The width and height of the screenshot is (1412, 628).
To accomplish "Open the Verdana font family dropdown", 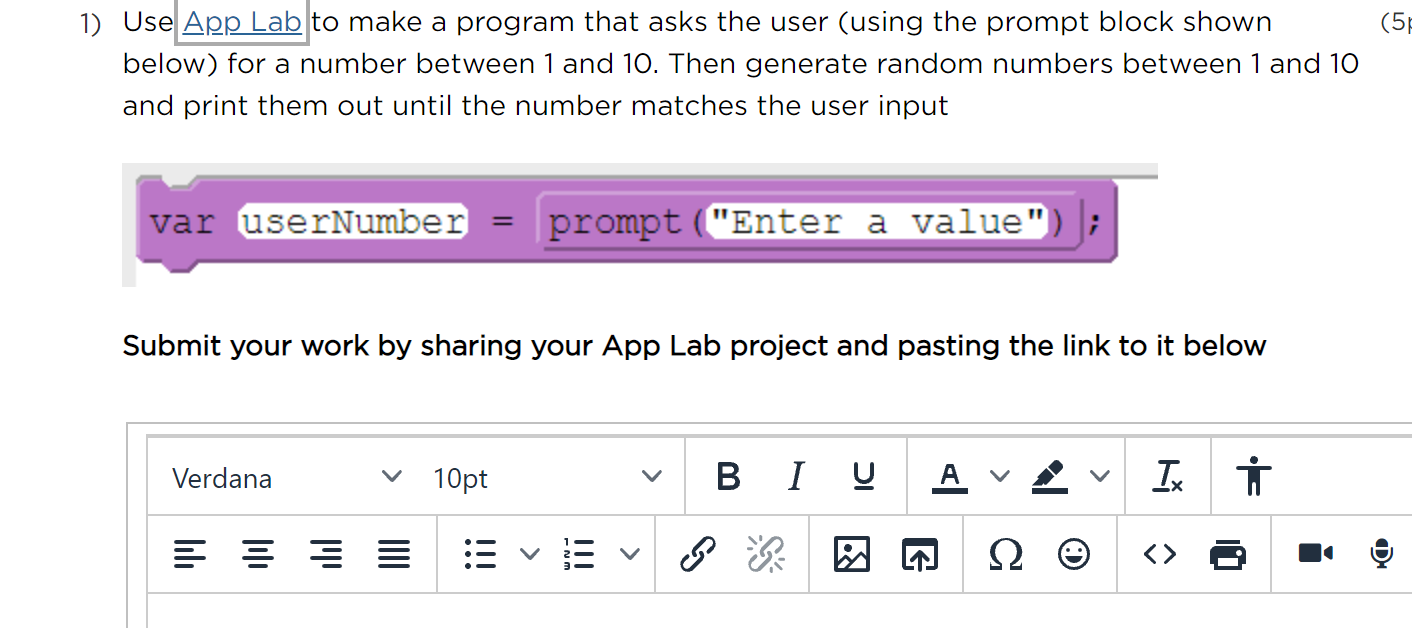I will (280, 478).
